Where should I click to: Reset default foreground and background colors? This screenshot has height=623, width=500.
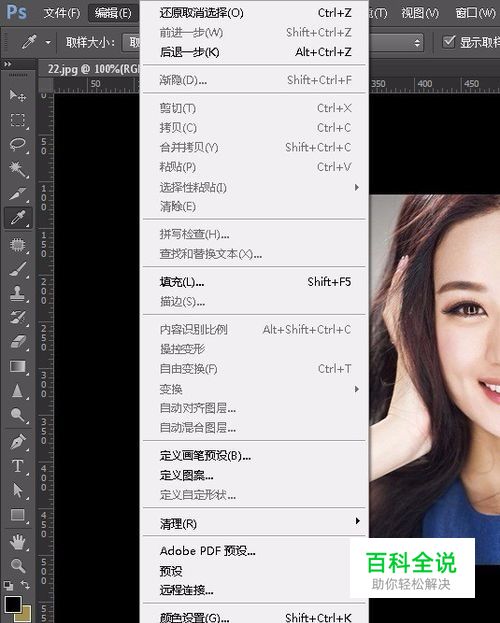[x=8, y=585]
